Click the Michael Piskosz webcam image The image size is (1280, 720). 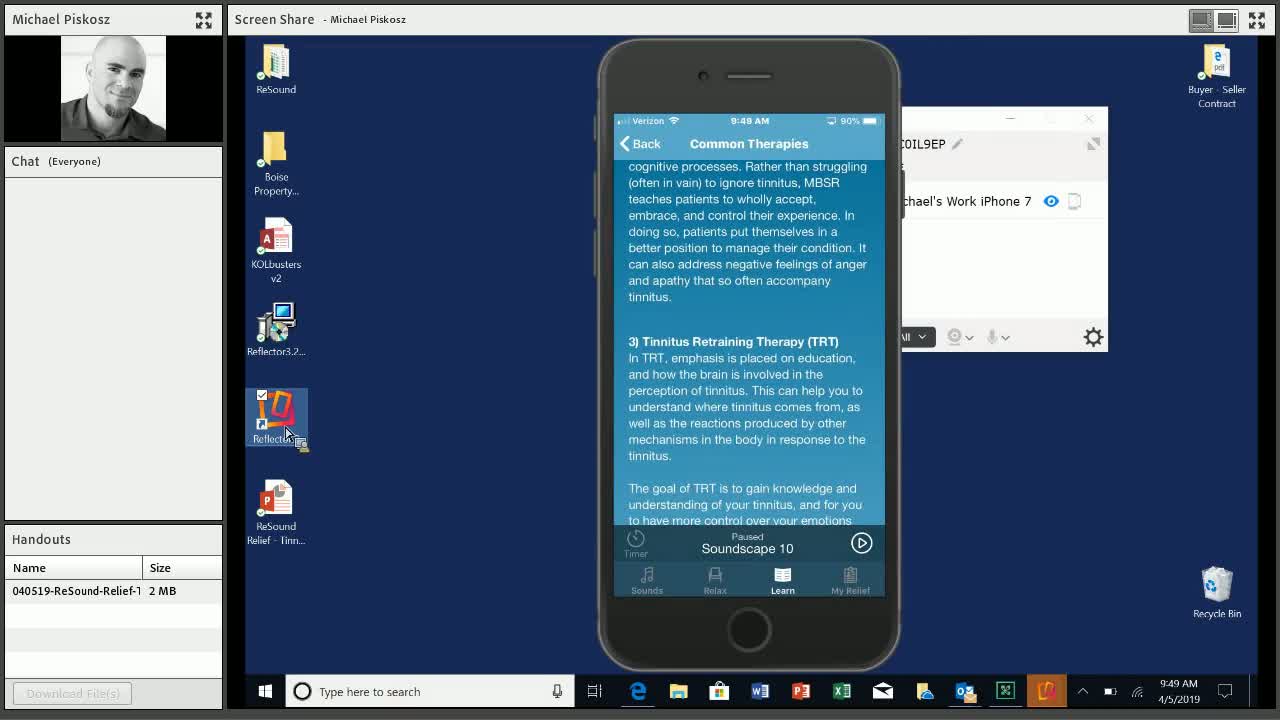click(113, 88)
